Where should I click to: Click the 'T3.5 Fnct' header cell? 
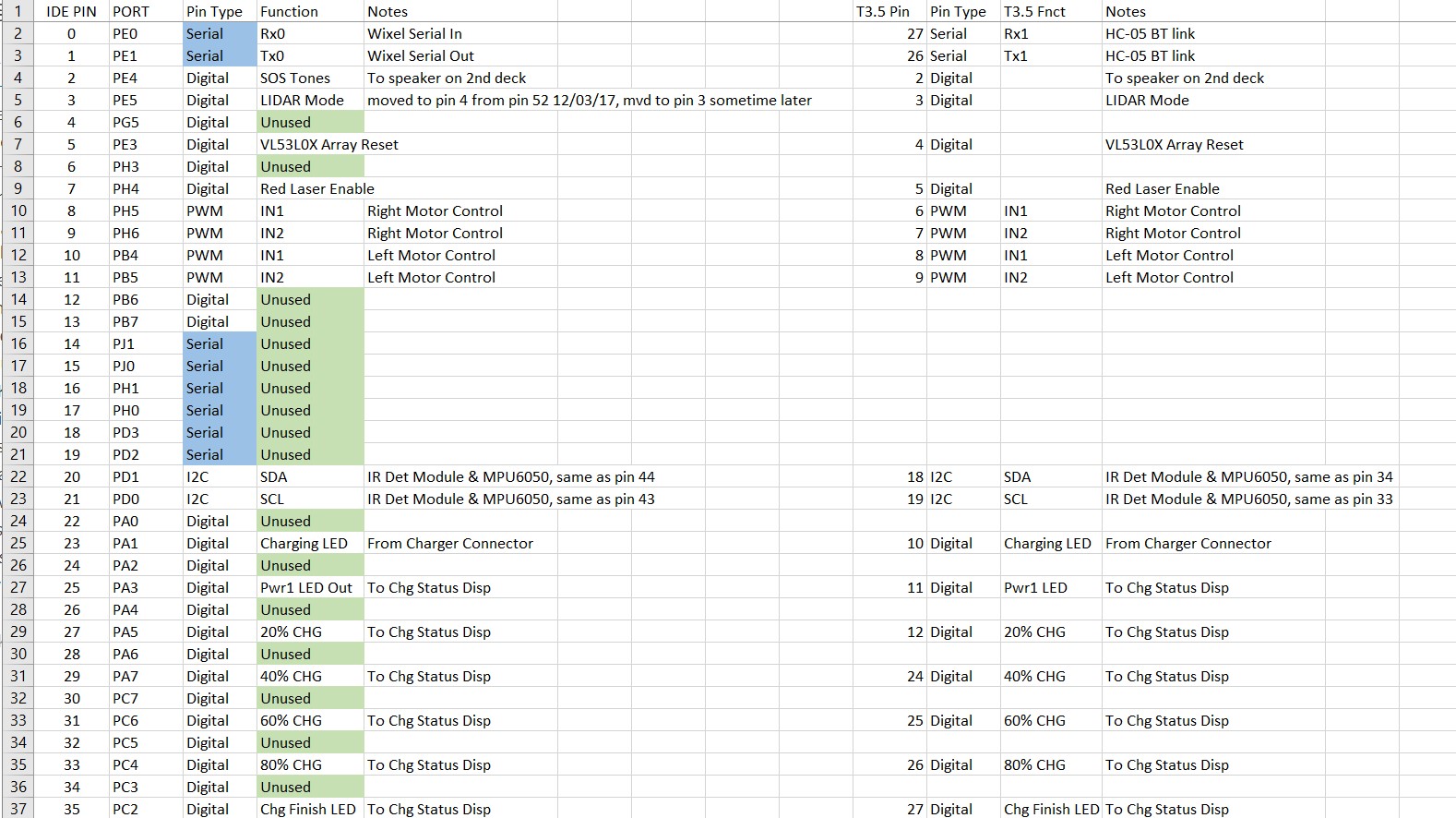click(1051, 11)
